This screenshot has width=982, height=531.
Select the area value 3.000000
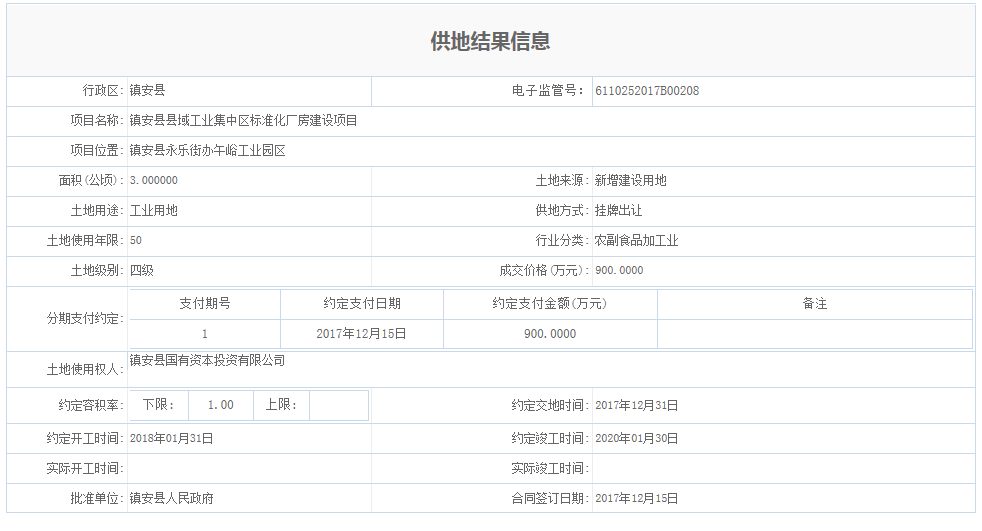click(x=153, y=180)
